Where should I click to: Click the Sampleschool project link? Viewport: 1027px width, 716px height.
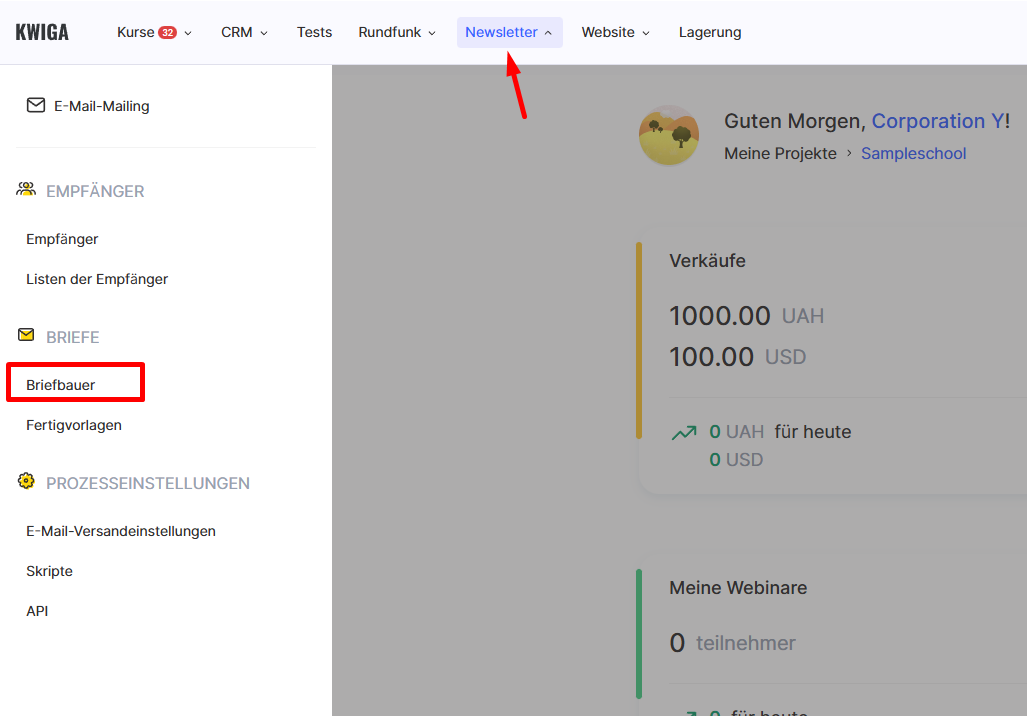click(x=913, y=153)
